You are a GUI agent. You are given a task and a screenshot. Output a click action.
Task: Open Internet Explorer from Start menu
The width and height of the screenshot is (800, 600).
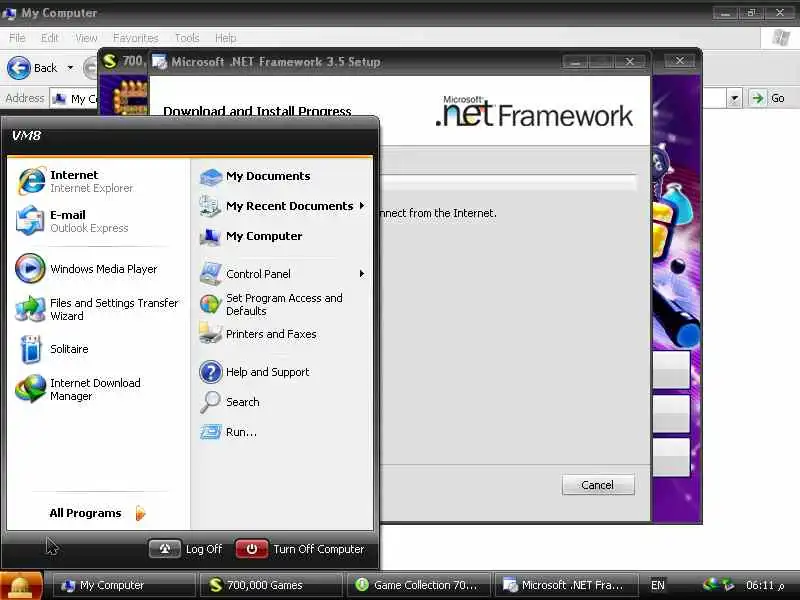[31, 181]
